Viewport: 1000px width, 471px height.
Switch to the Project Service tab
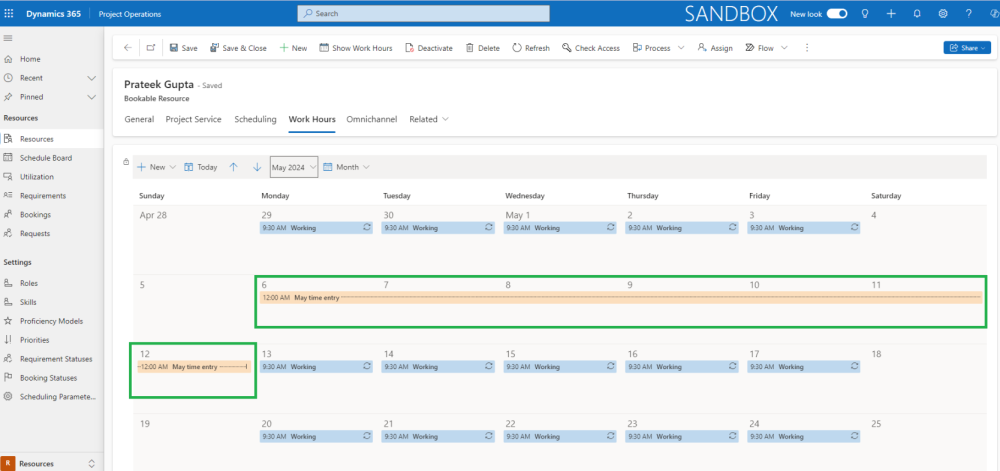[x=193, y=119]
